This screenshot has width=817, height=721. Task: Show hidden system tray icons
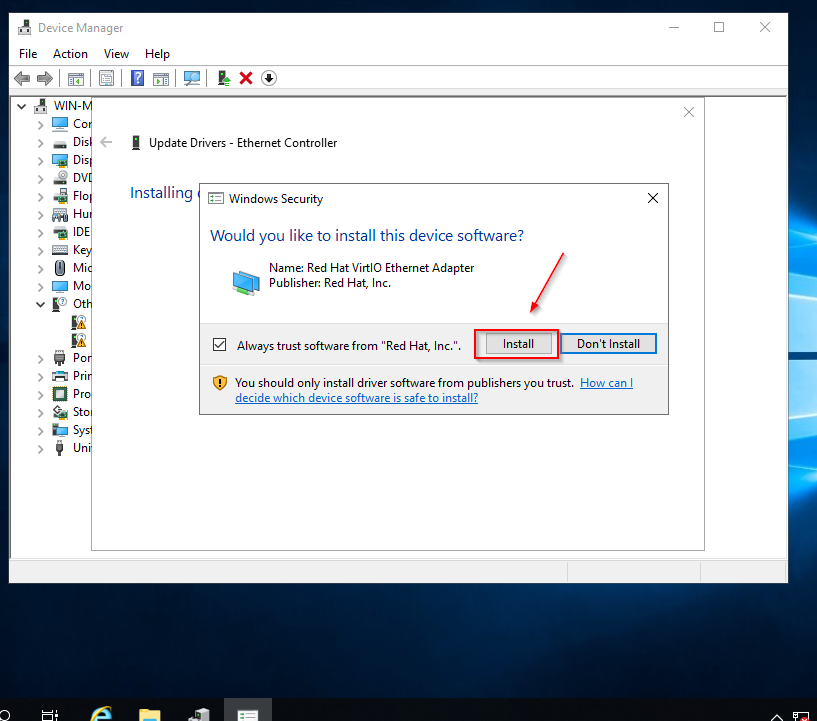(776, 717)
